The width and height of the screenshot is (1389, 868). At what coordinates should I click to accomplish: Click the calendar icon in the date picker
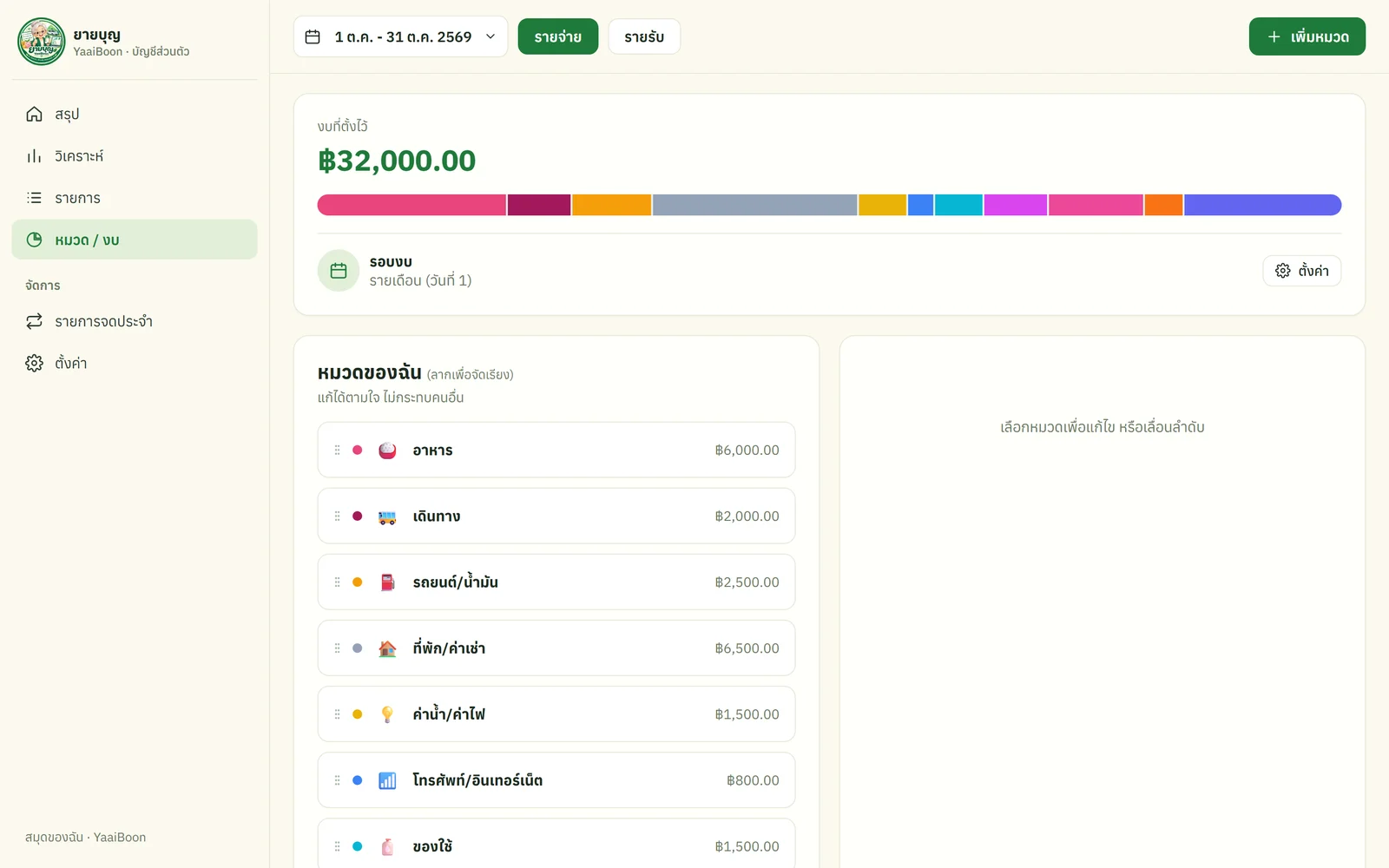[x=313, y=36]
